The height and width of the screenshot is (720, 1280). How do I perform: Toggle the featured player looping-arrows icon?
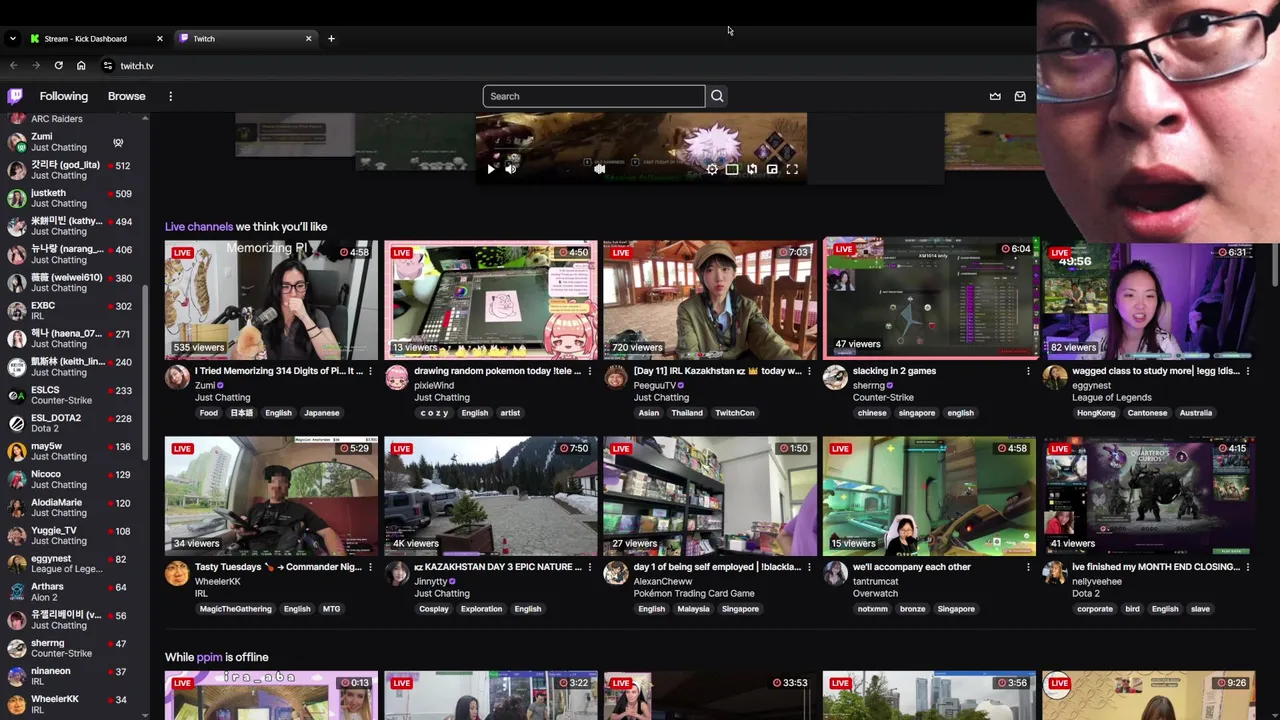pyautogui.click(x=752, y=169)
